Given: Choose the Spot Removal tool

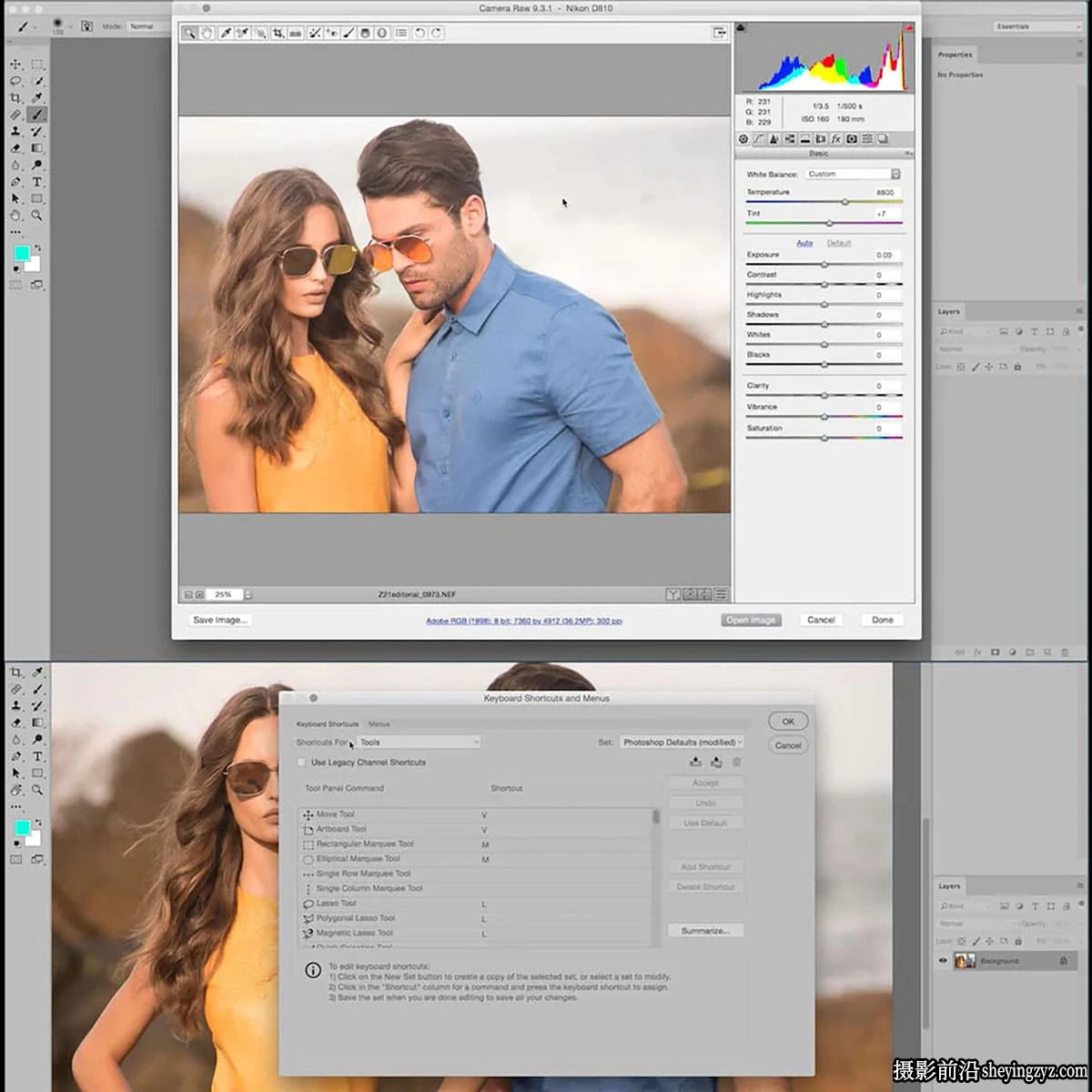Looking at the screenshot, I should click(315, 33).
